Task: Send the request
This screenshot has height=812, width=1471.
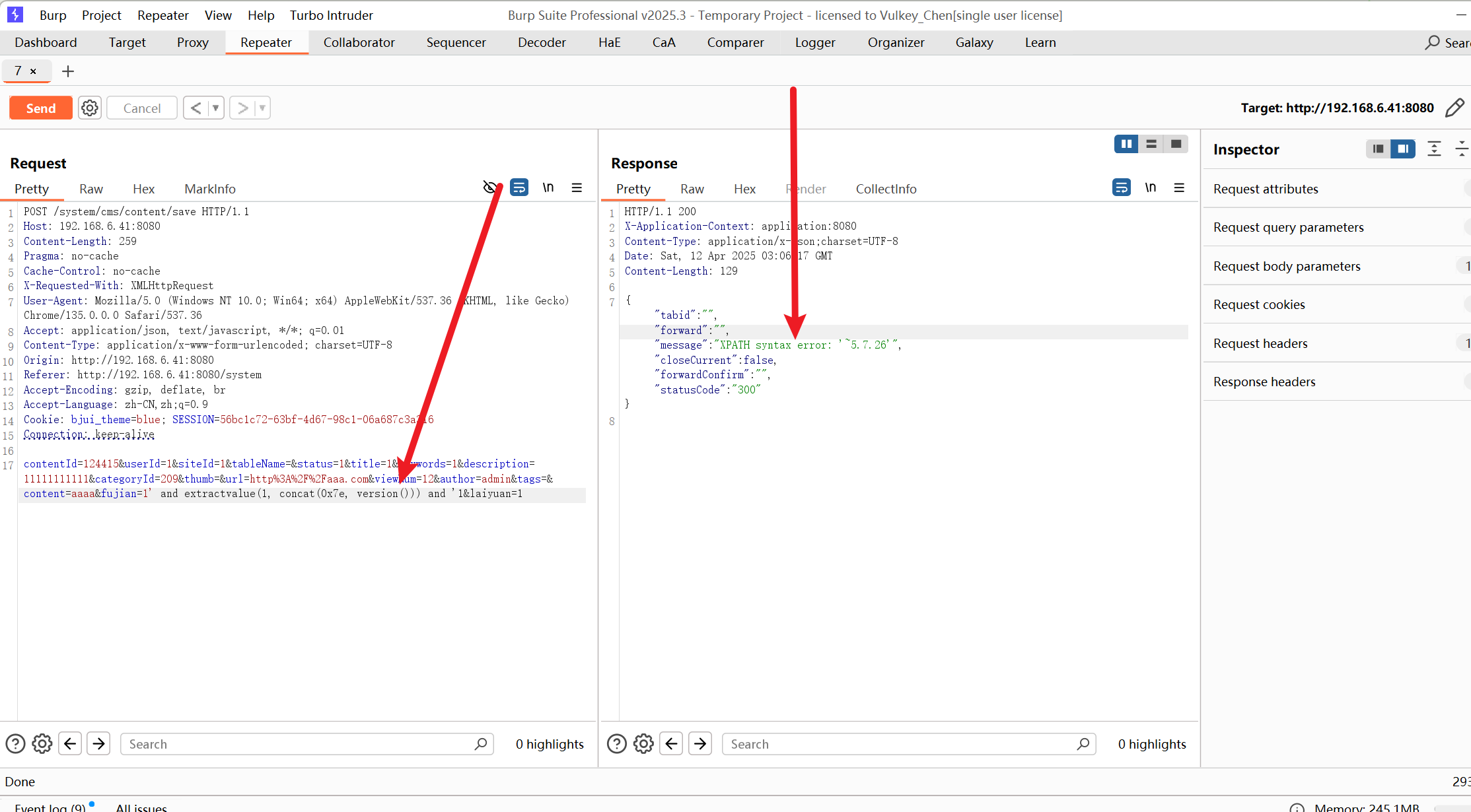Action: click(41, 108)
